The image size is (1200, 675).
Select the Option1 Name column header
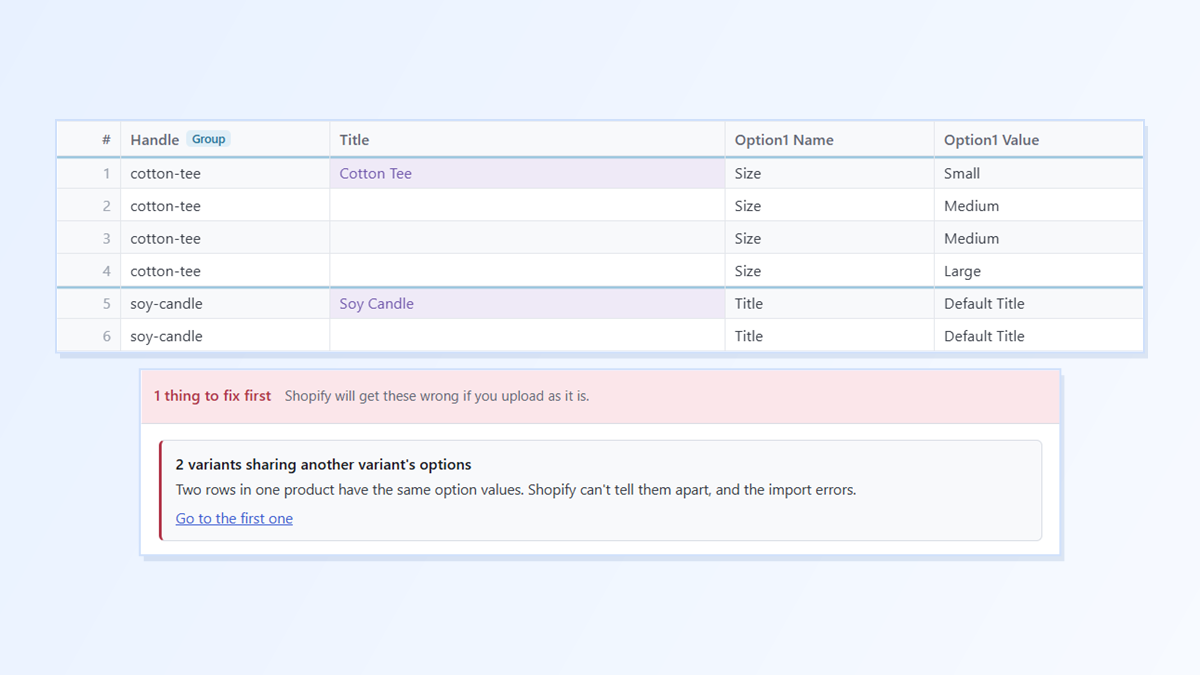[x=829, y=140]
